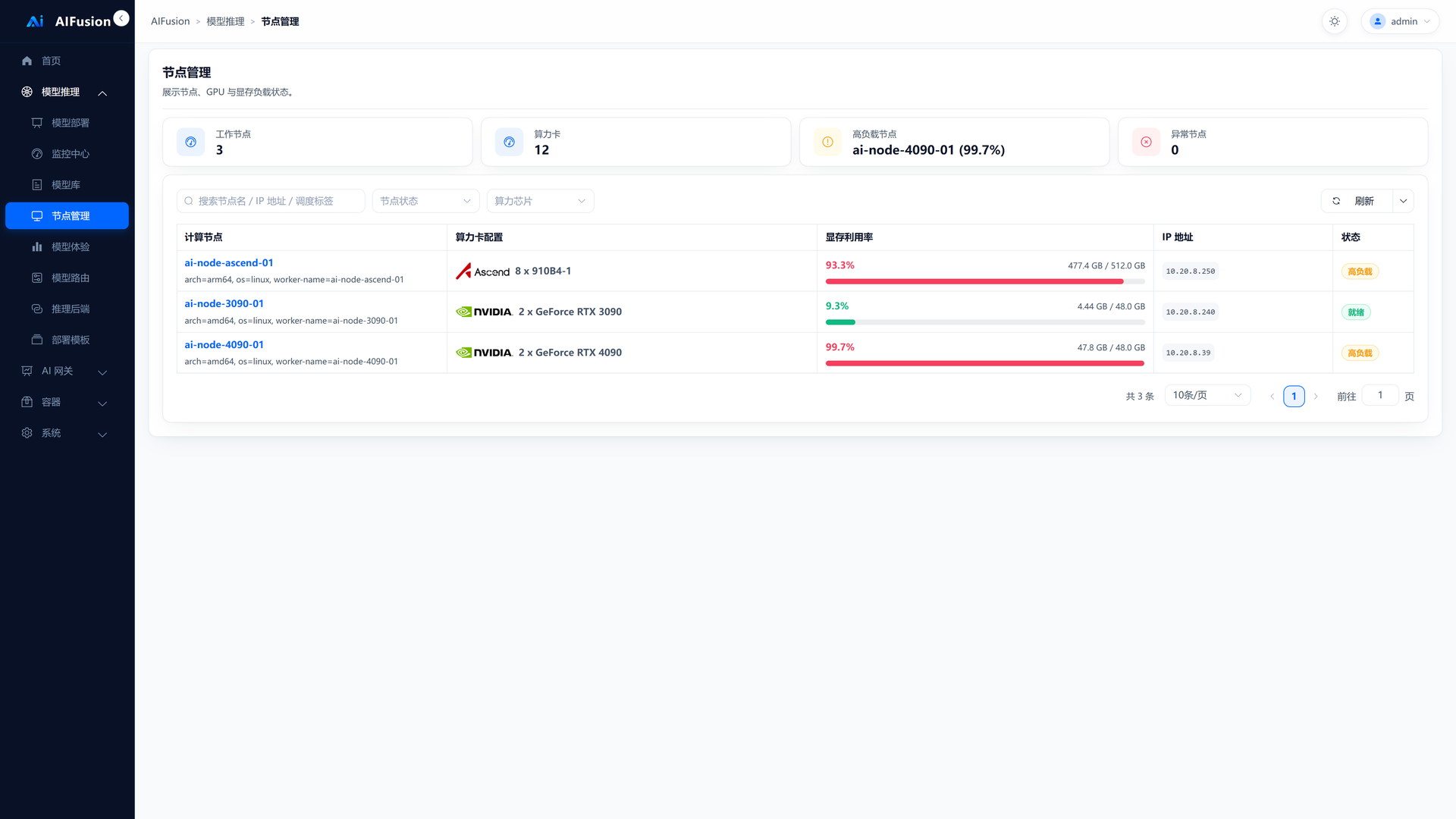Expand the AI 网关 sidebar group

[67, 372]
